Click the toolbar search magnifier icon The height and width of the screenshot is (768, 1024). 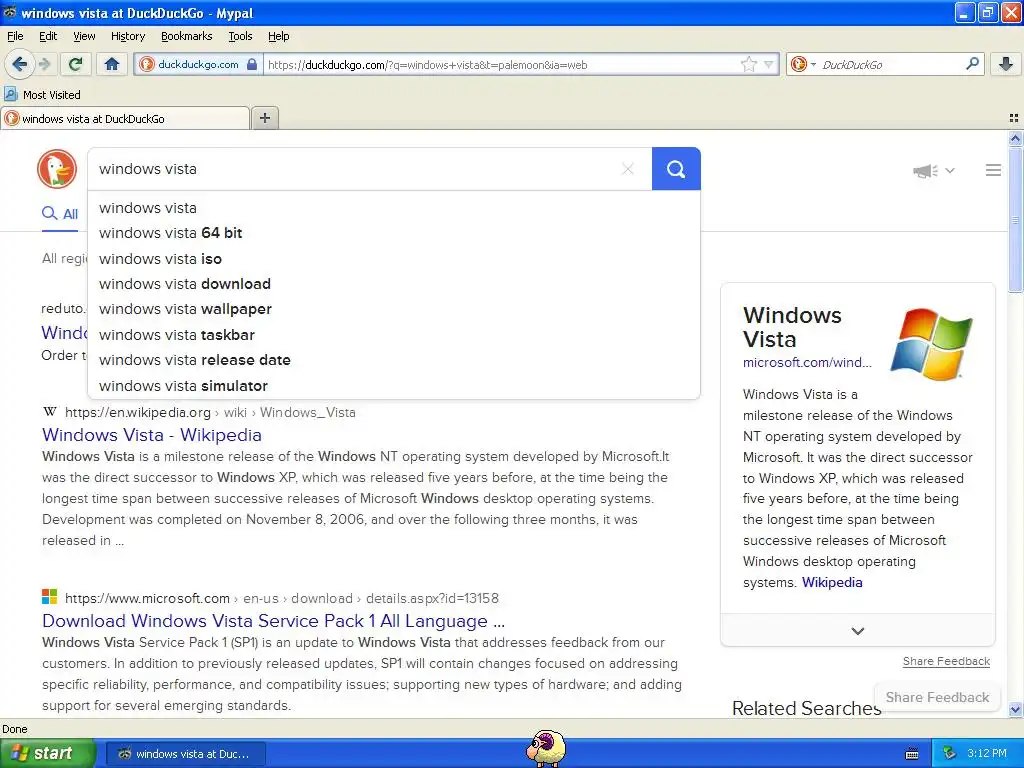pyautogui.click(x=972, y=64)
